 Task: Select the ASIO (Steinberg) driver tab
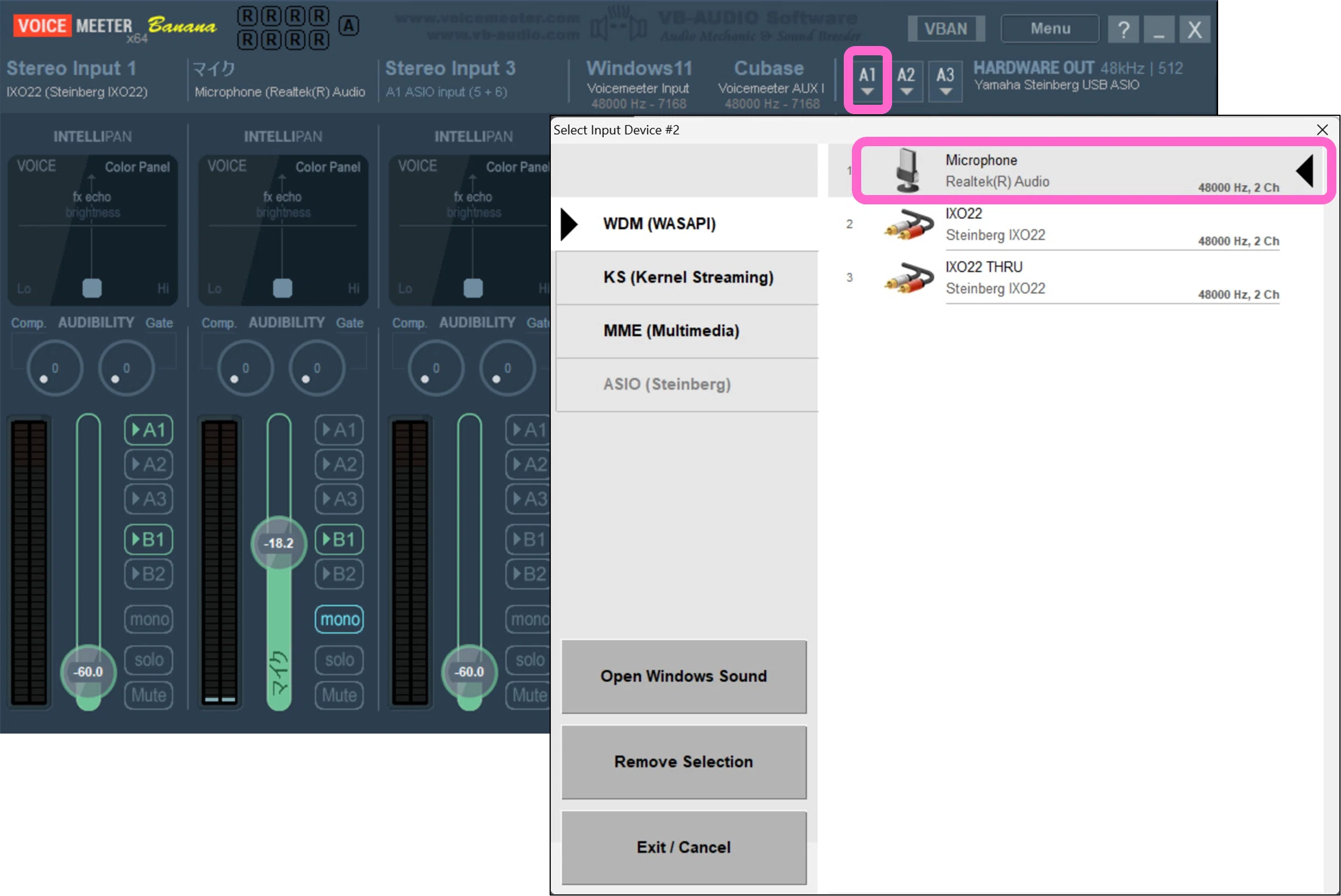[687, 385]
